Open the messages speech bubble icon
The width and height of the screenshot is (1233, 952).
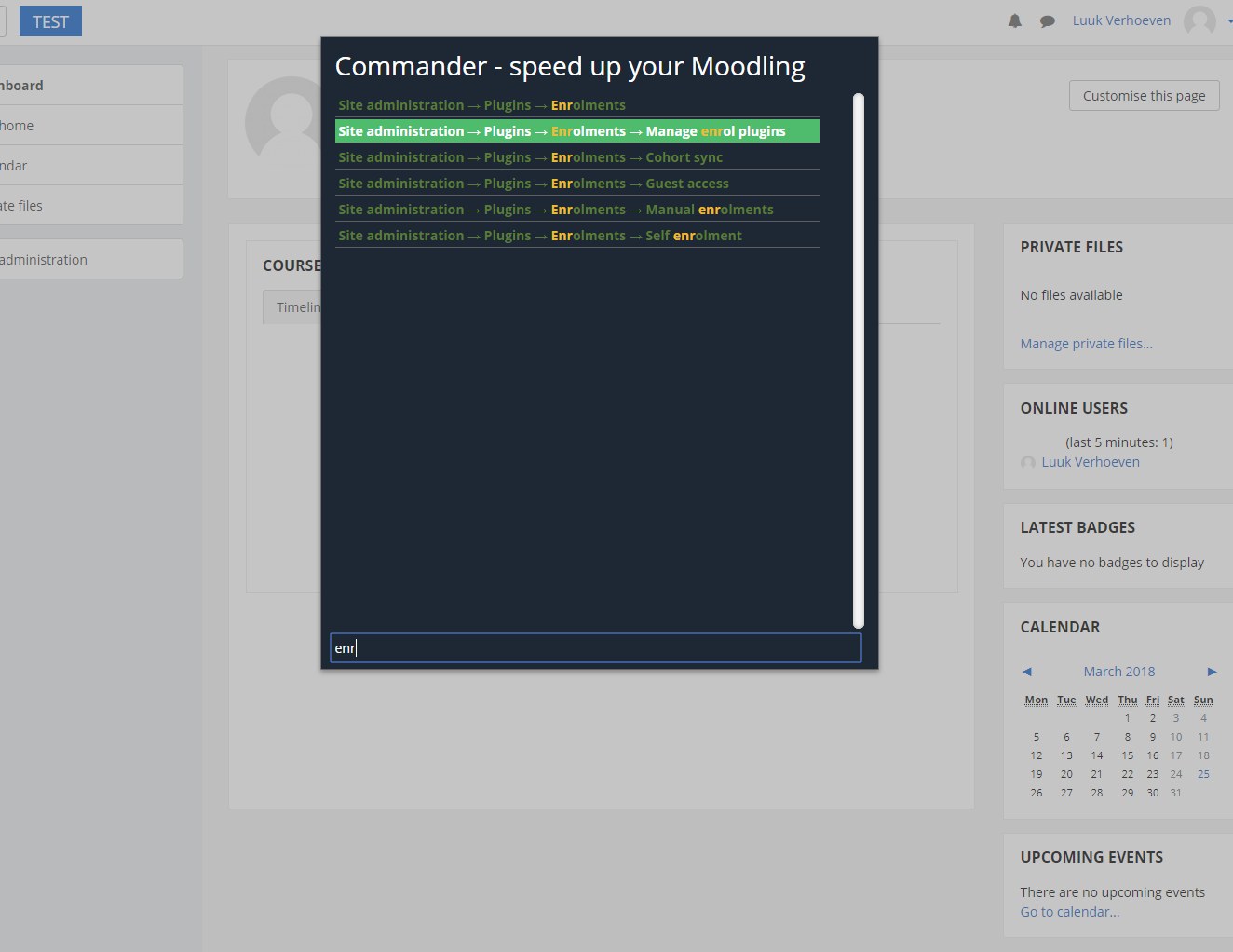click(1048, 21)
